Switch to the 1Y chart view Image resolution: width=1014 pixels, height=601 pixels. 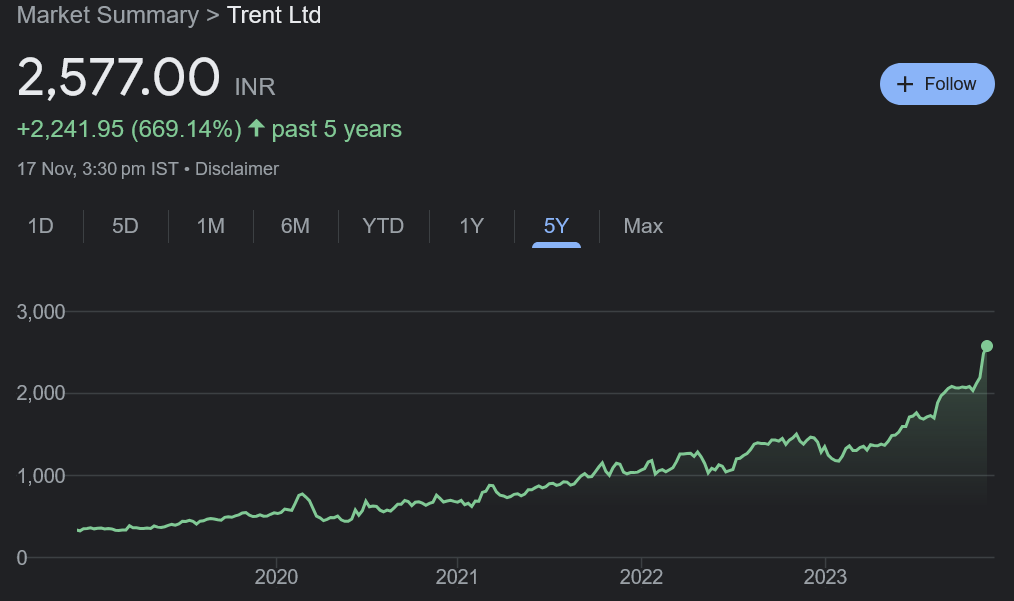[x=471, y=226]
